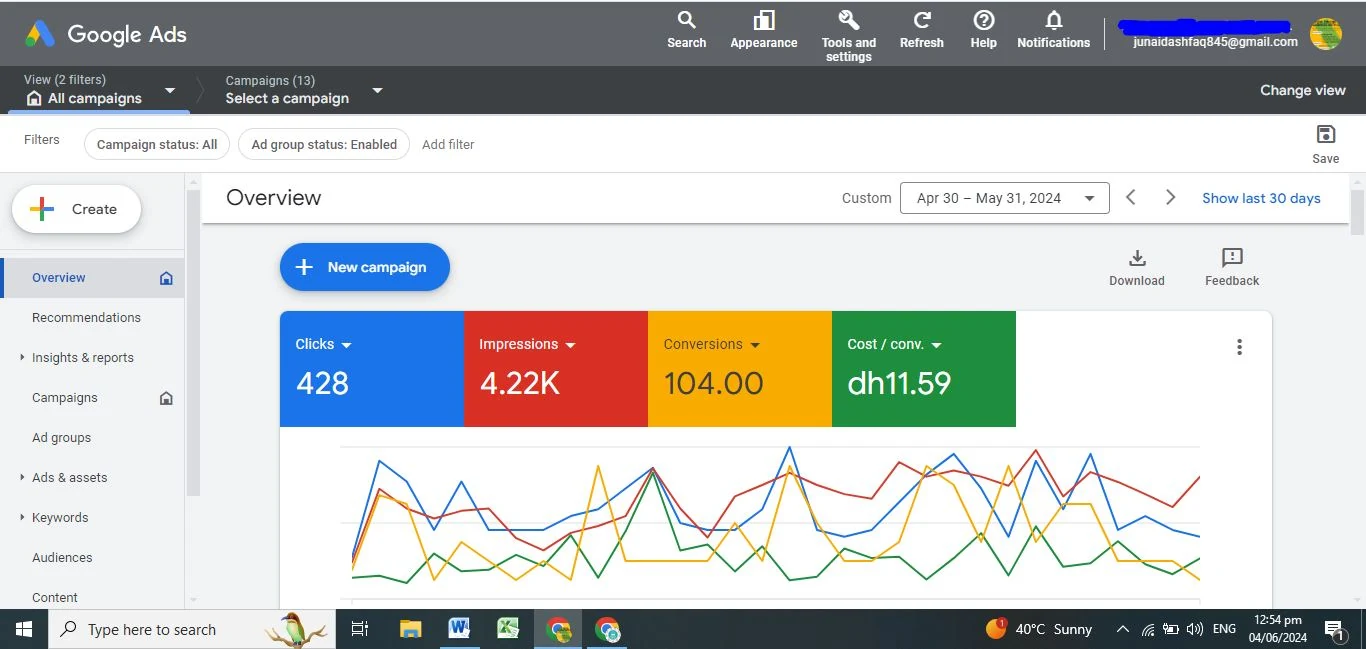Open the Notifications bell
The height and width of the screenshot is (649, 1366).
coord(1053,29)
